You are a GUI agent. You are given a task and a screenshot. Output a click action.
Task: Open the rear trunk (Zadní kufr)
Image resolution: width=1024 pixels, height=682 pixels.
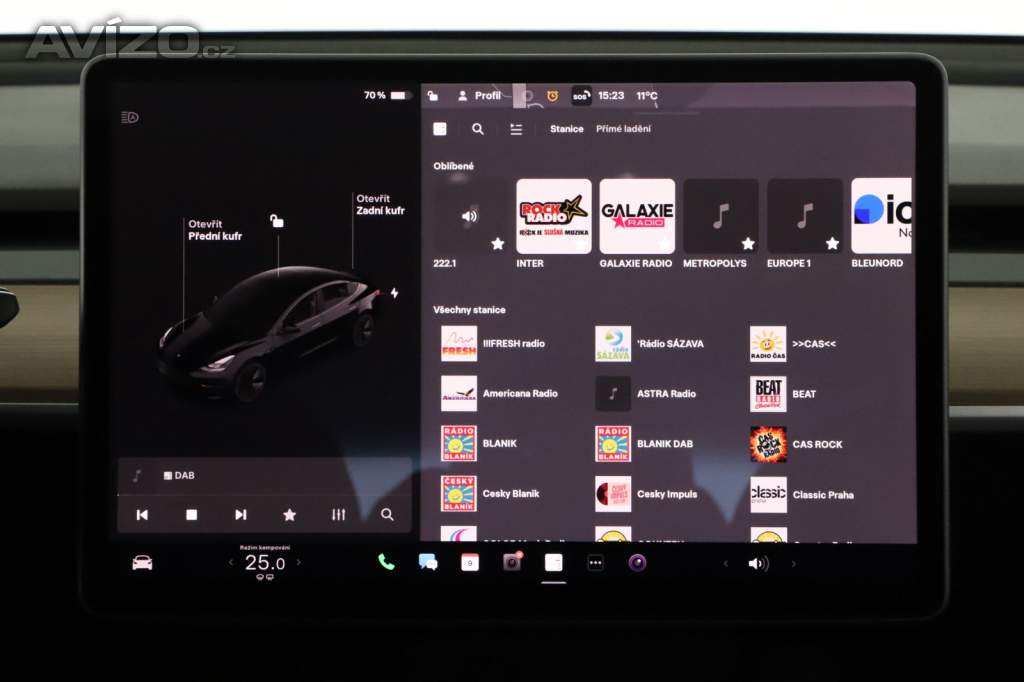point(380,204)
